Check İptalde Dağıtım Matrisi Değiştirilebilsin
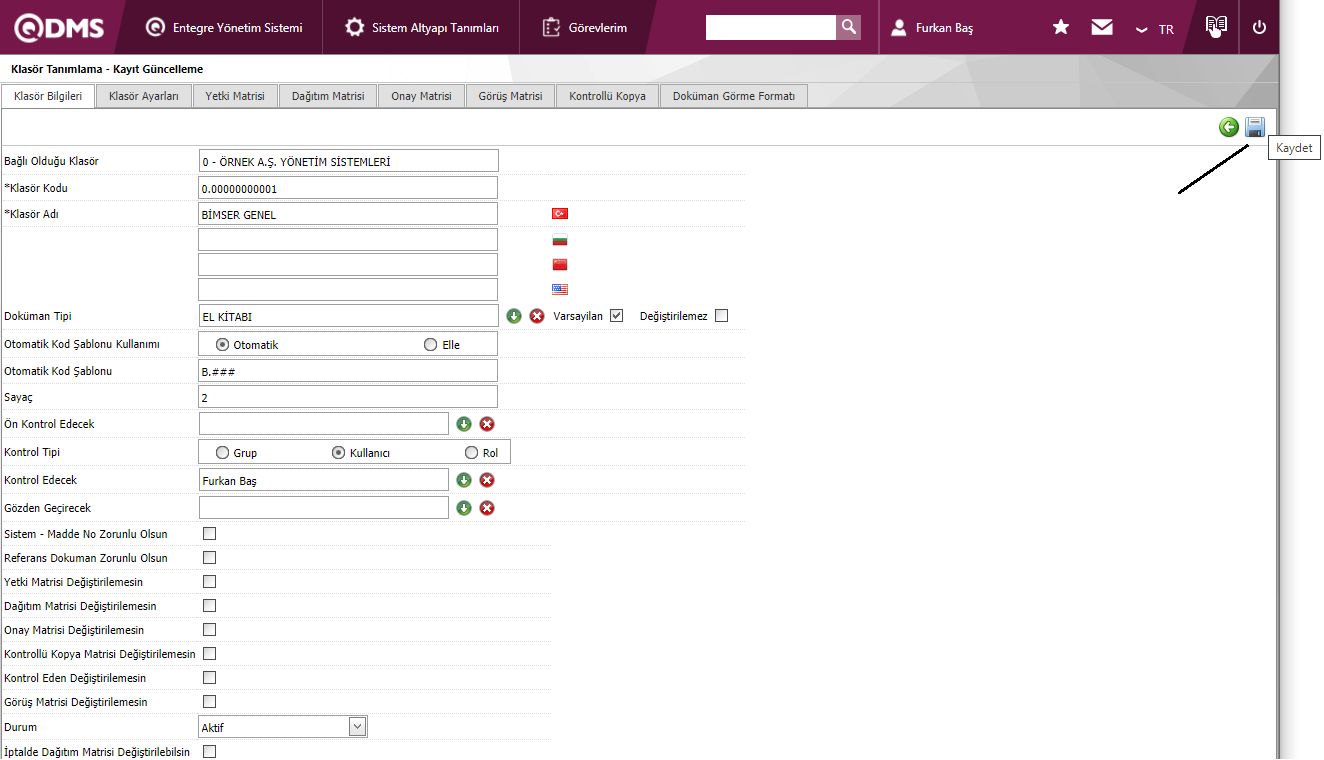The image size is (1324, 760). 210,752
